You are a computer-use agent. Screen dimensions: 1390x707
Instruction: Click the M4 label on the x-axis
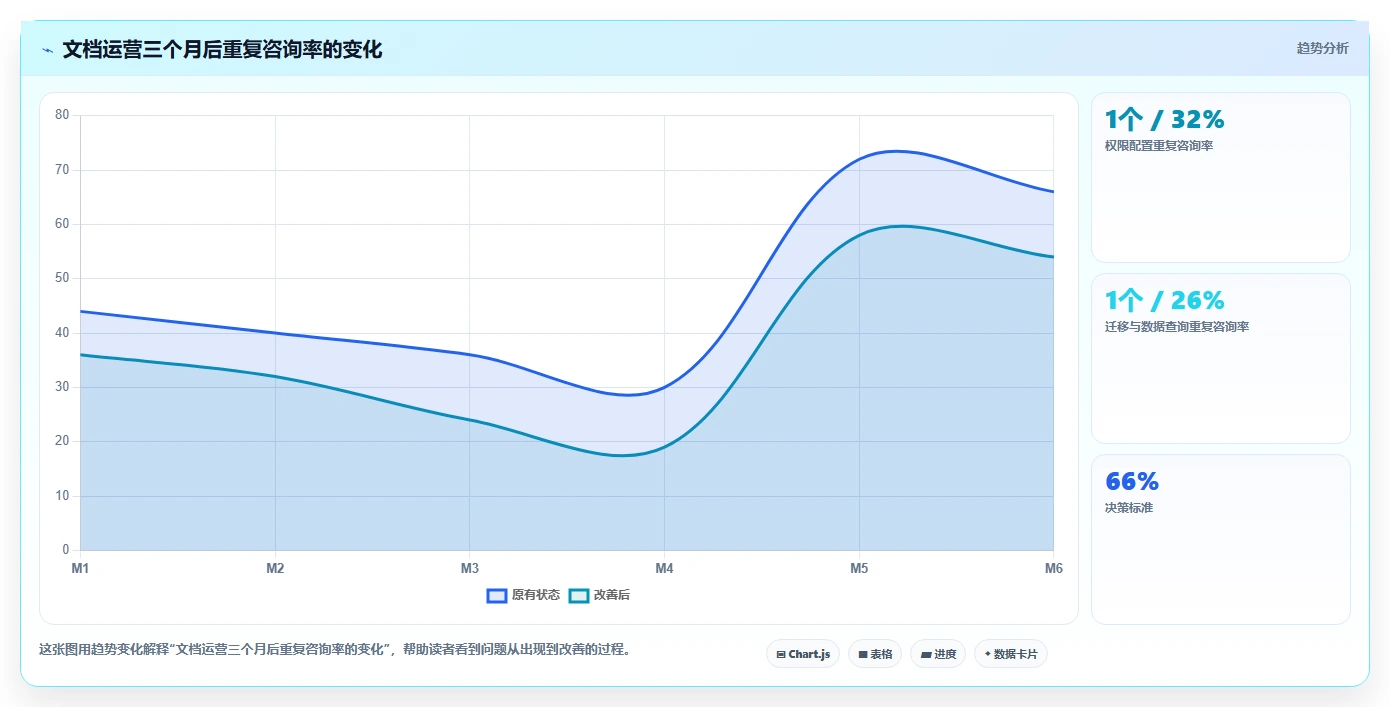tap(664, 568)
